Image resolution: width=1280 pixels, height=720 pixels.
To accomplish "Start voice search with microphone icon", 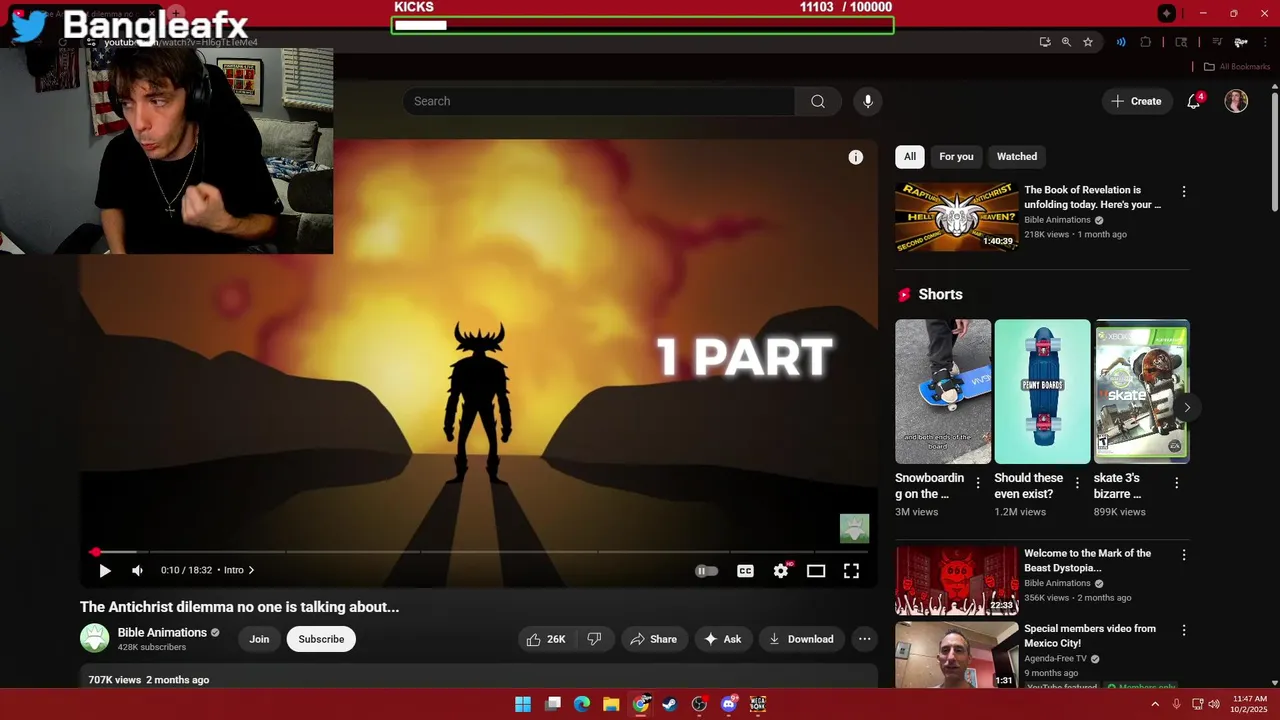I will pyautogui.click(x=868, y=101).
